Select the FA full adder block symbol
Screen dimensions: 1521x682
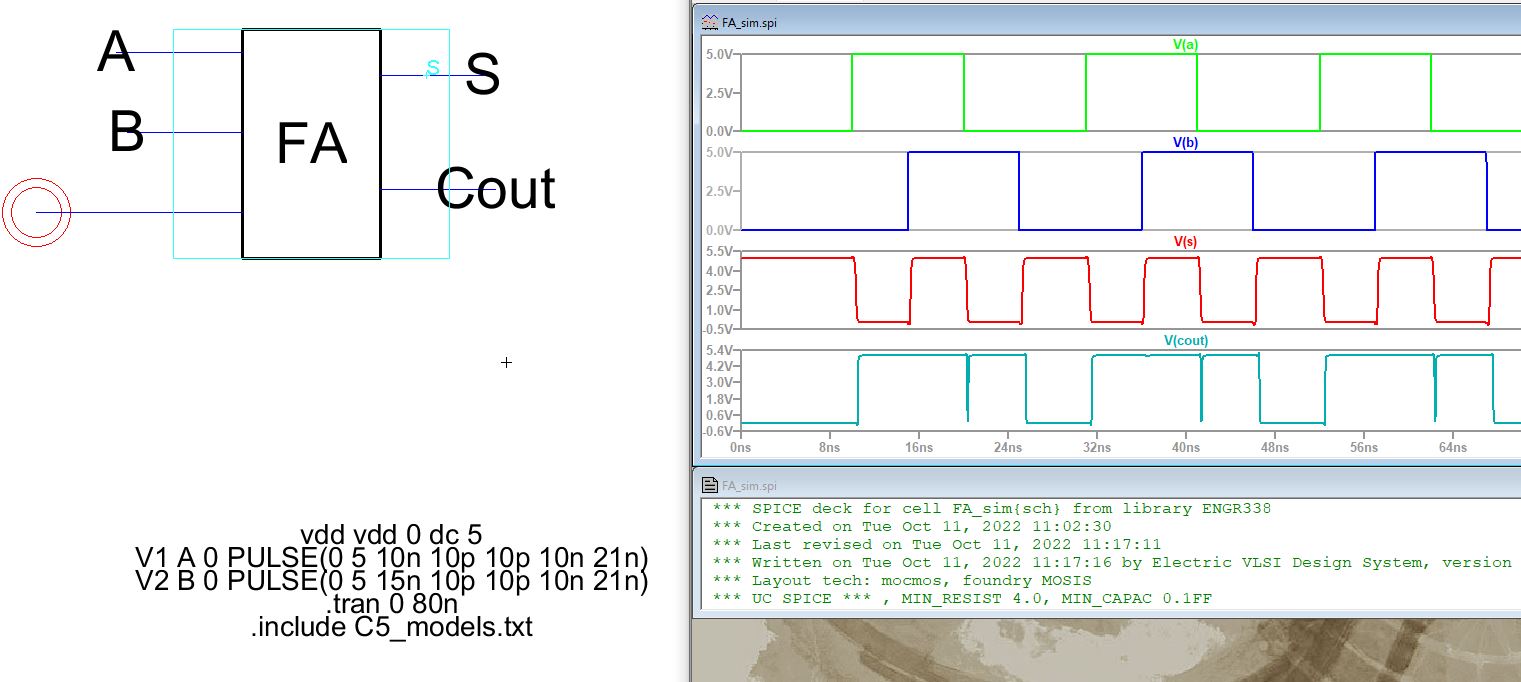click(x=311, y=144)
